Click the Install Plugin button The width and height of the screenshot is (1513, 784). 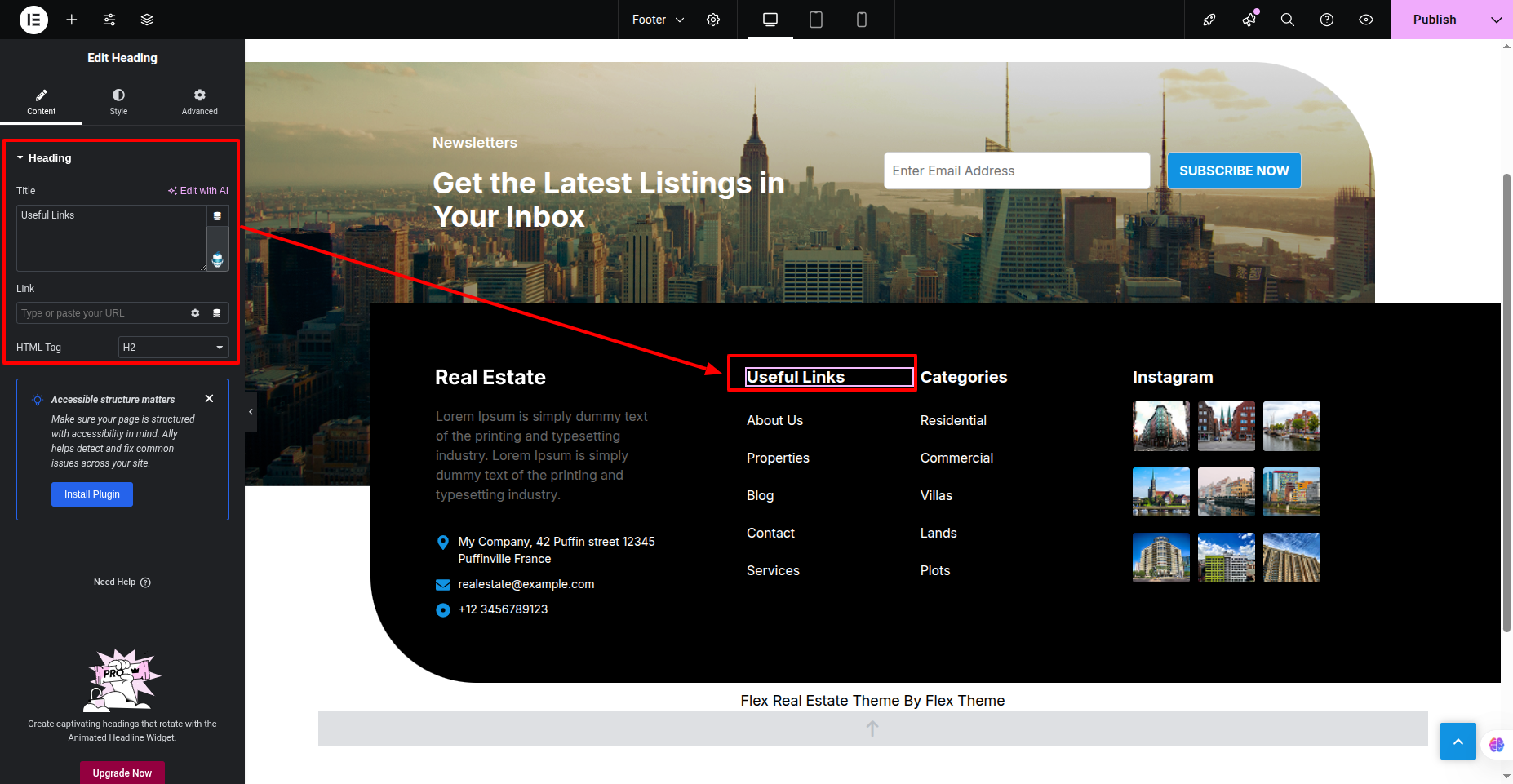(92, 494)
